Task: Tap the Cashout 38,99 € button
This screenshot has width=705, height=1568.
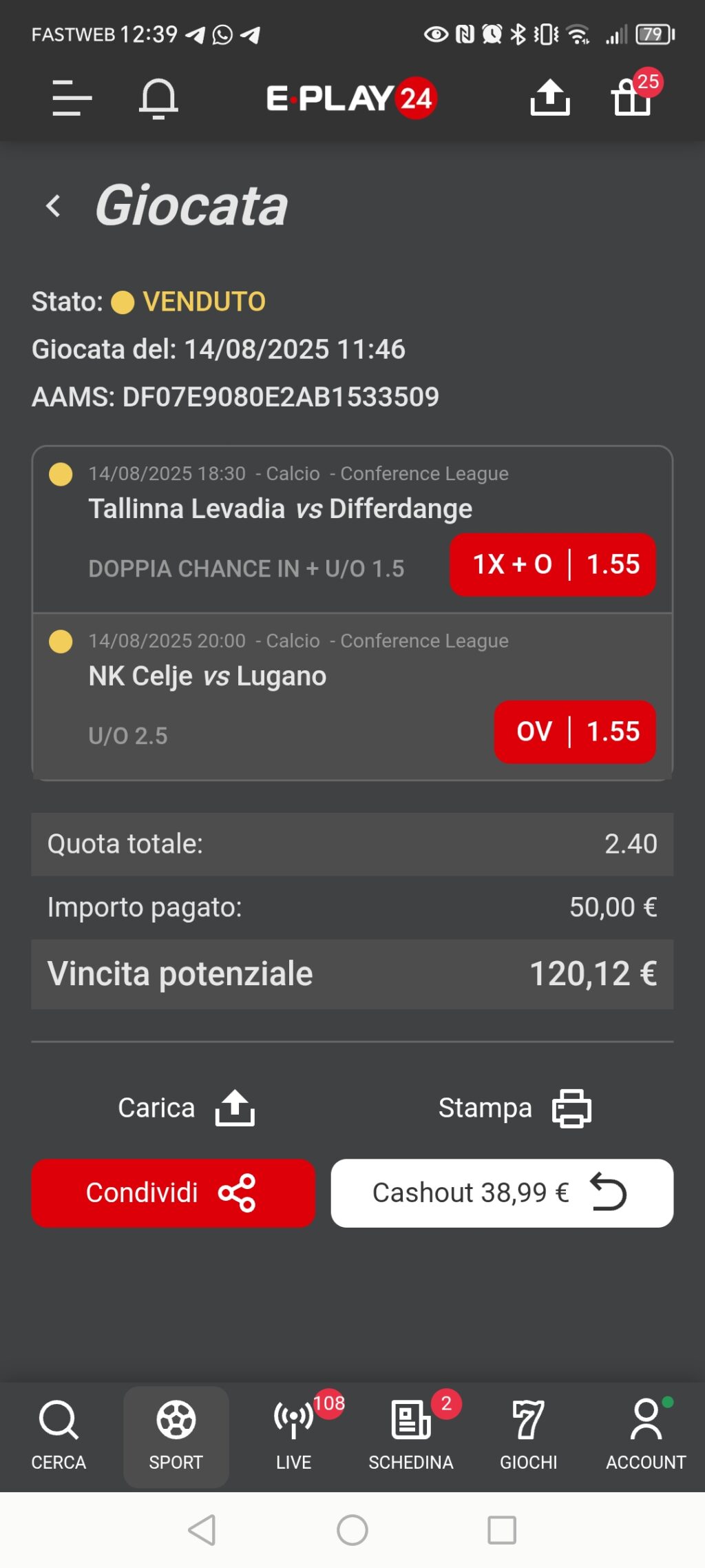Action: [502, 1193]
